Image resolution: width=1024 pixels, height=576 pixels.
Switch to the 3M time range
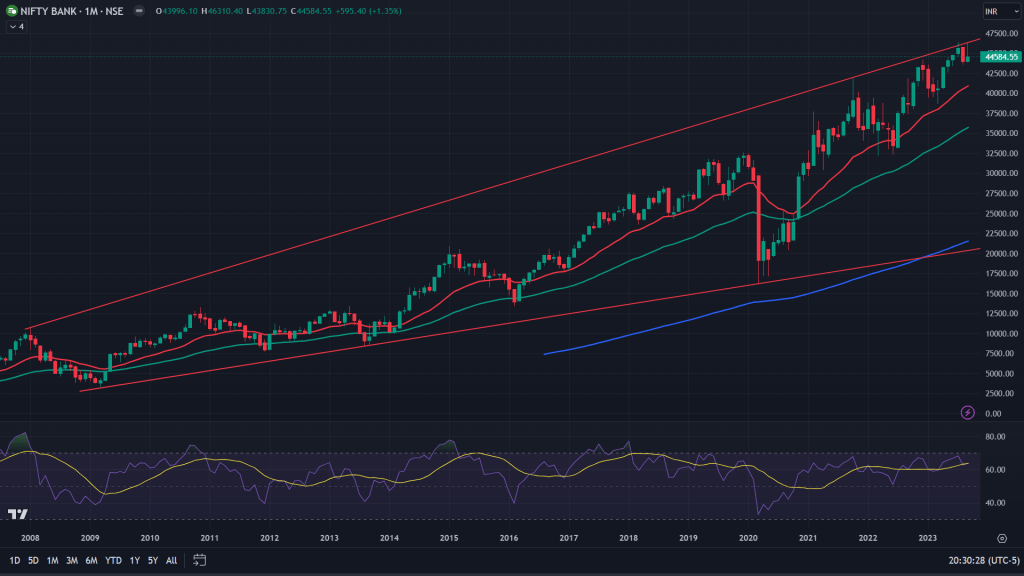[x=72, y=560]
